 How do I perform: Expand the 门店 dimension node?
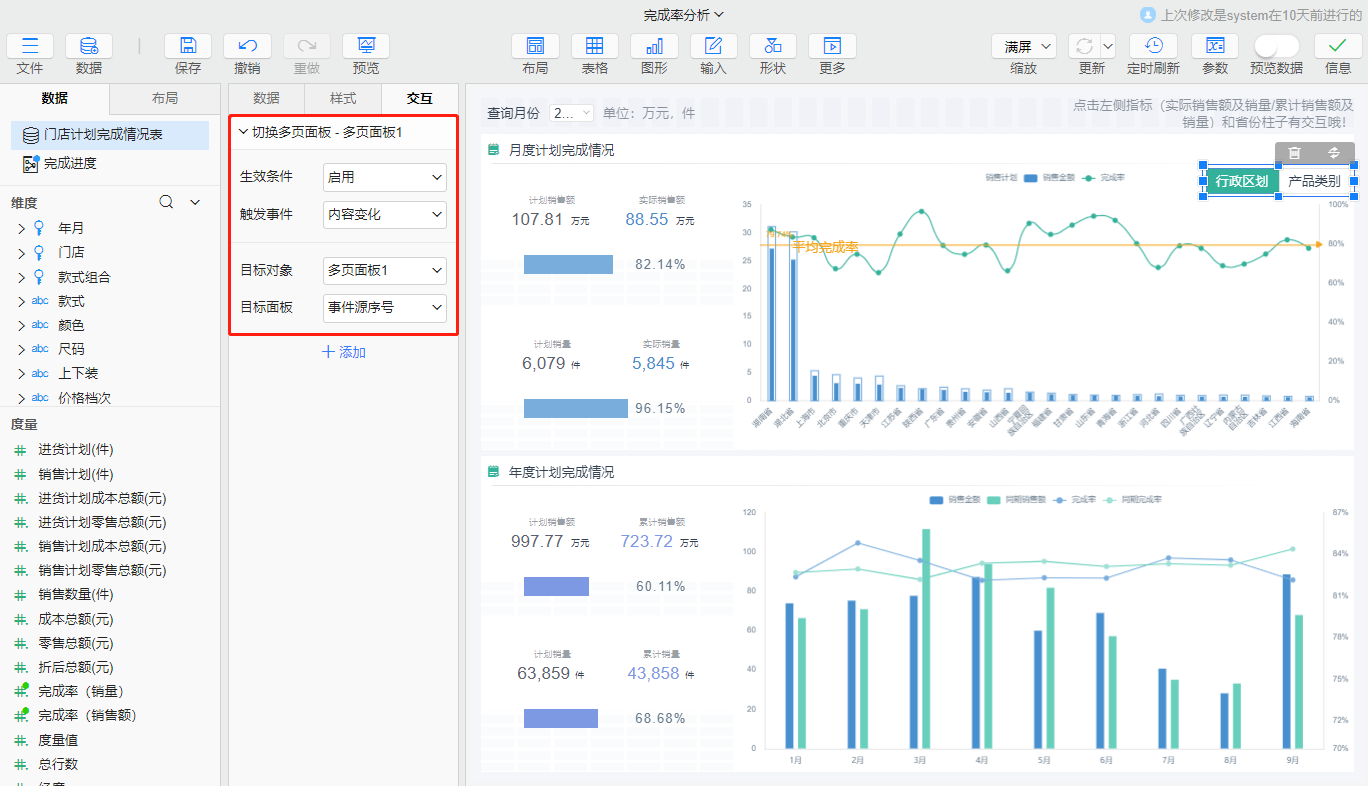(x=21, y=253)
